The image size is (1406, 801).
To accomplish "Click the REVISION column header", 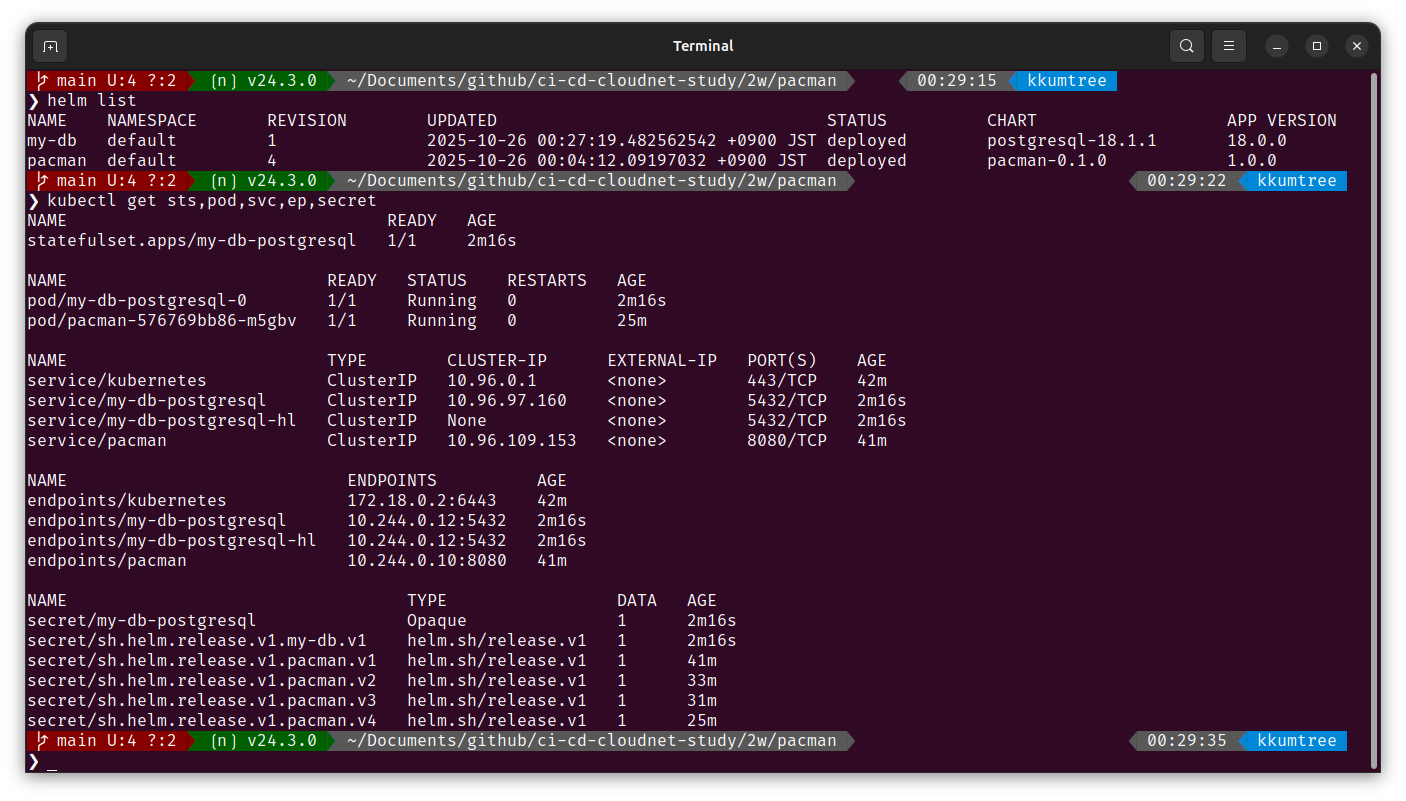I will (307, 120).
